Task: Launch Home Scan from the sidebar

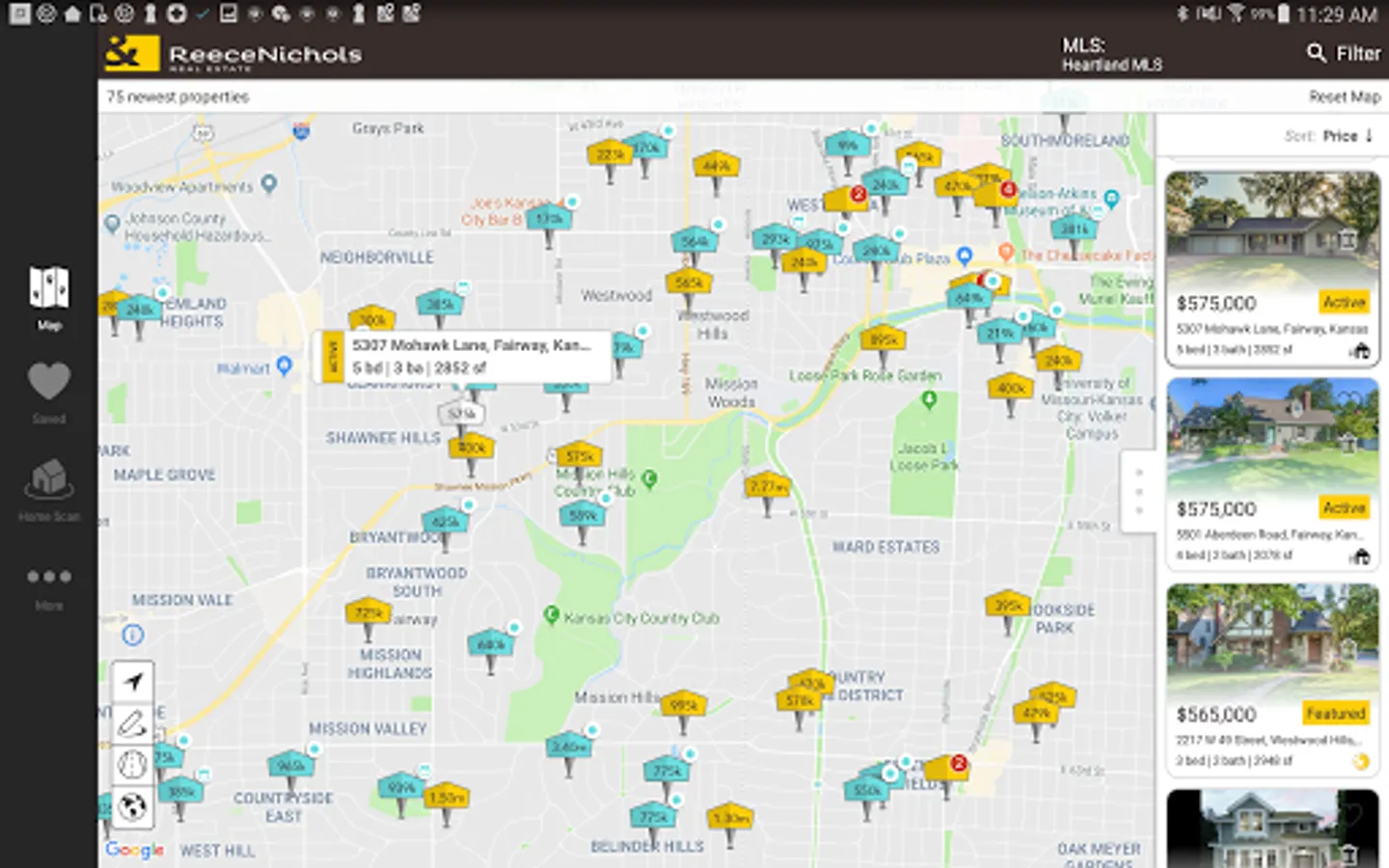Action: (49, 490)
